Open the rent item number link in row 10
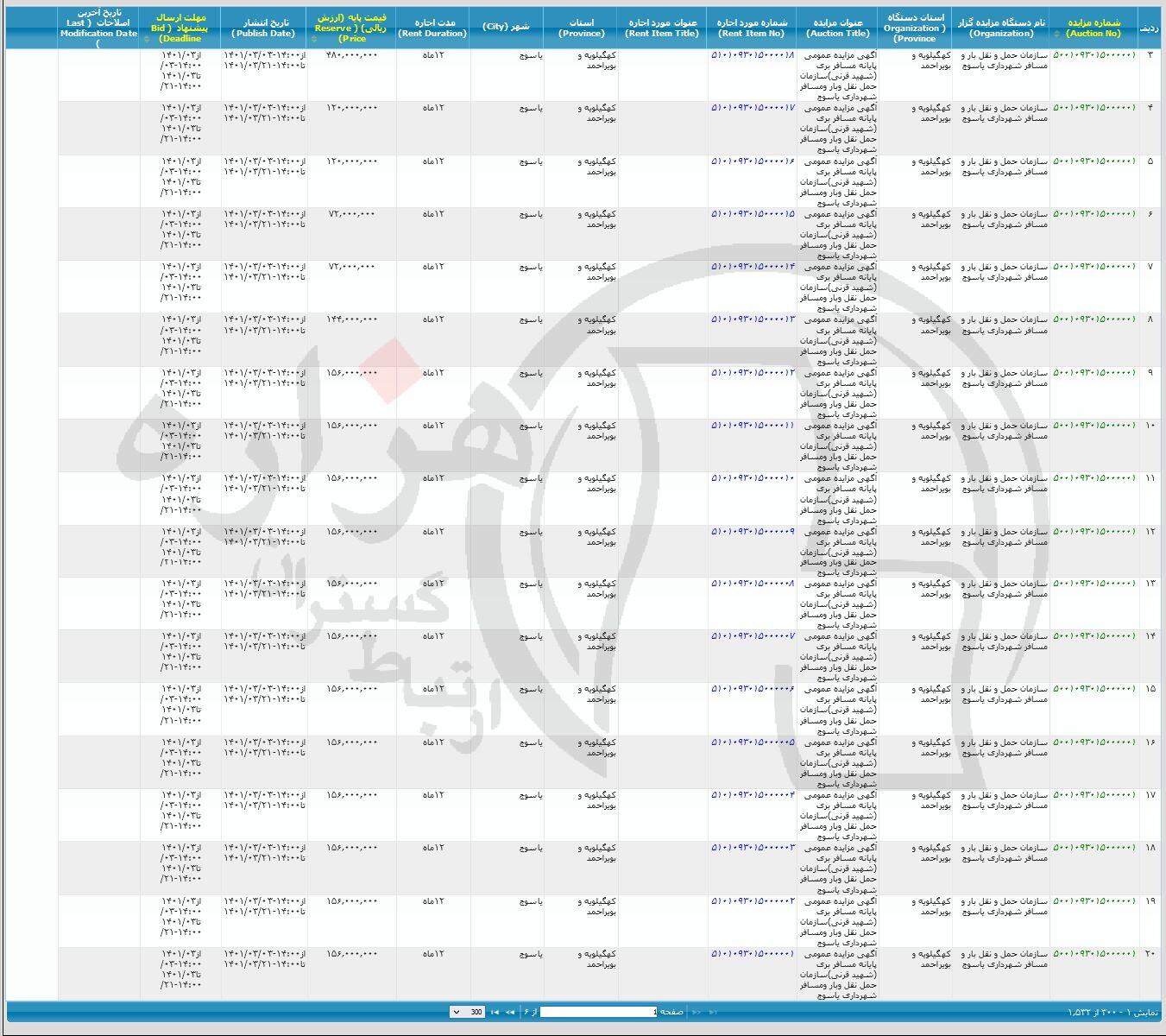The height and width of the screenshot is (1036, 1166). click(752, 426)
